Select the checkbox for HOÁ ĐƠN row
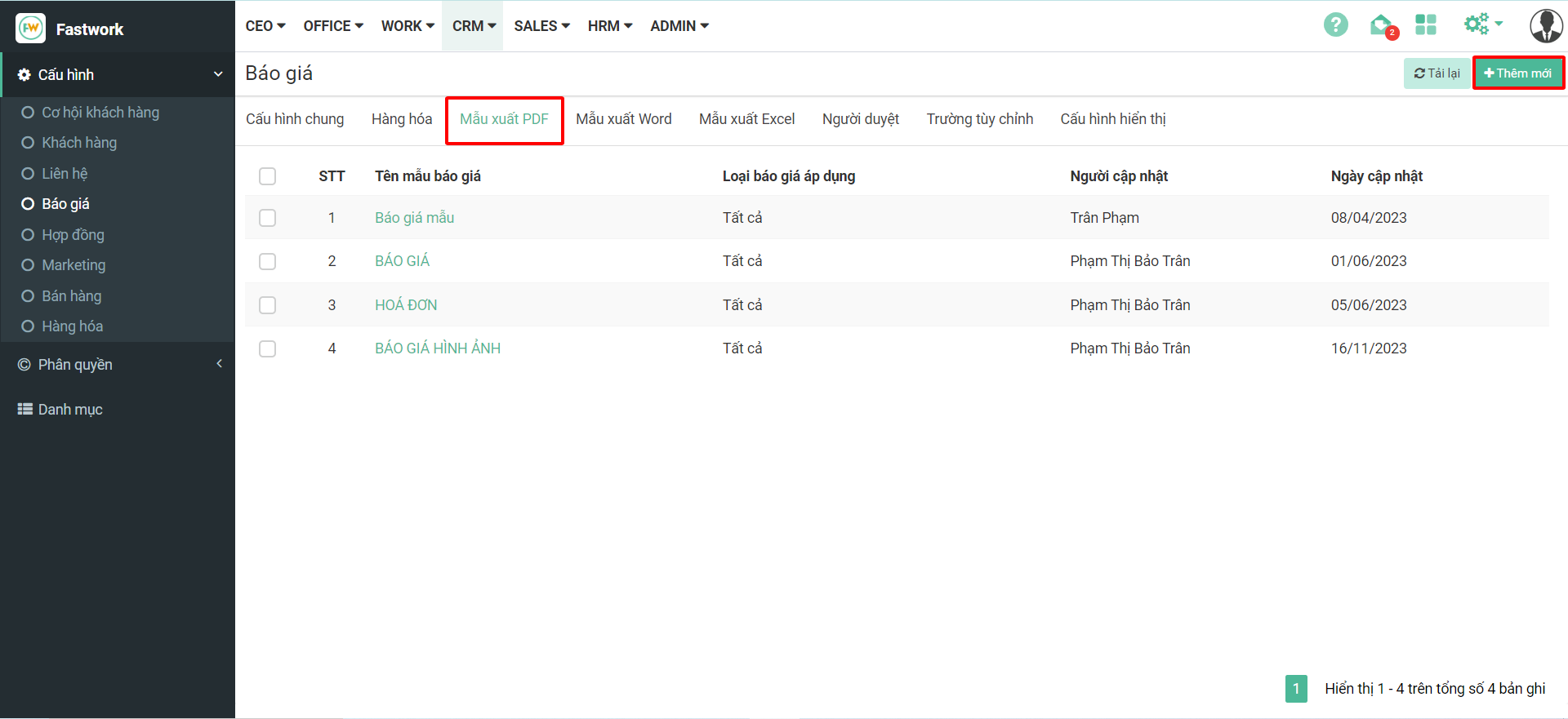The height and width of the screenshot is (719, 1568). pos(267,305)
